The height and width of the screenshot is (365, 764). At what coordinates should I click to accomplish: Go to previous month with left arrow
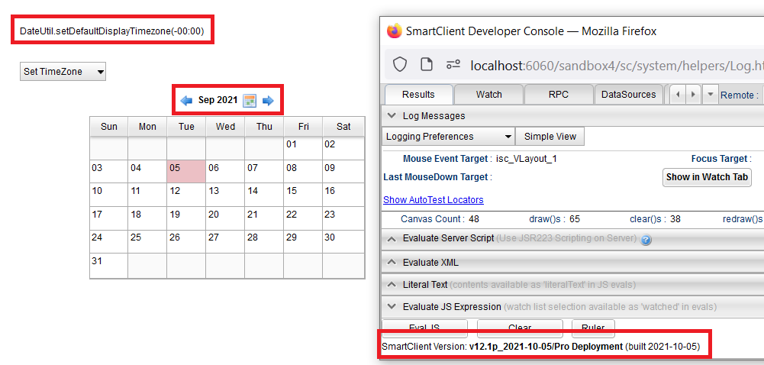pyautogui.click(x=186, y=100)
